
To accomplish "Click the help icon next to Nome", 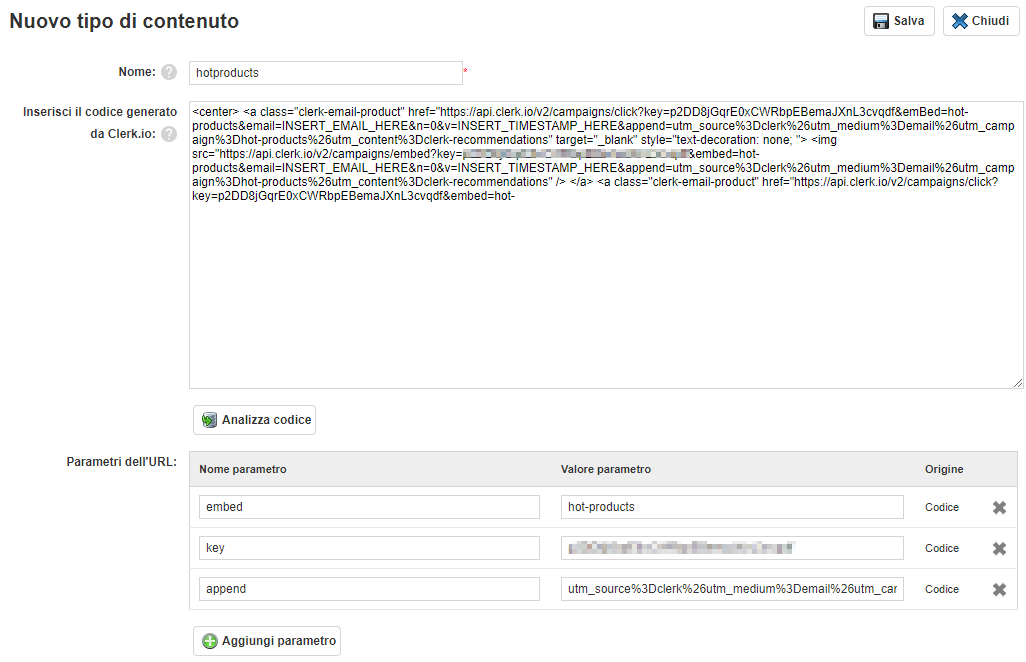I will [169, 72].
